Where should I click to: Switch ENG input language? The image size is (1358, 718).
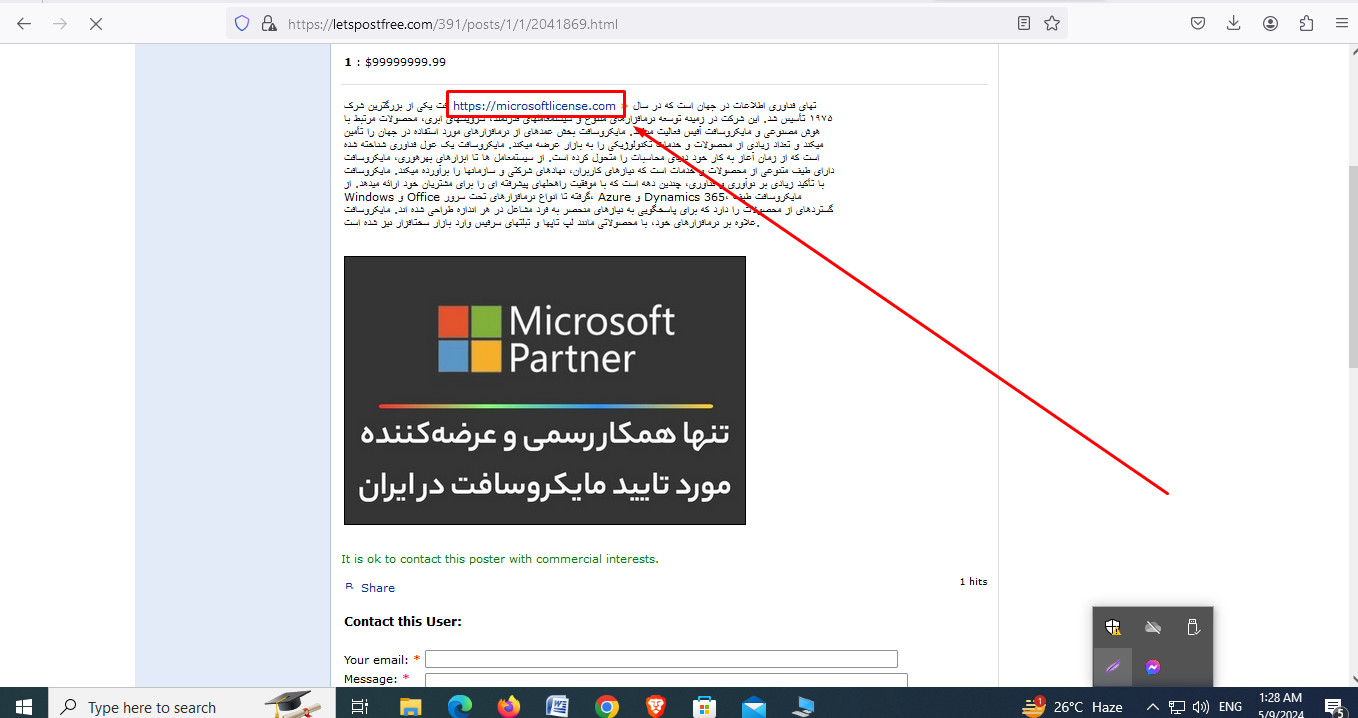tap(1229, 706)
